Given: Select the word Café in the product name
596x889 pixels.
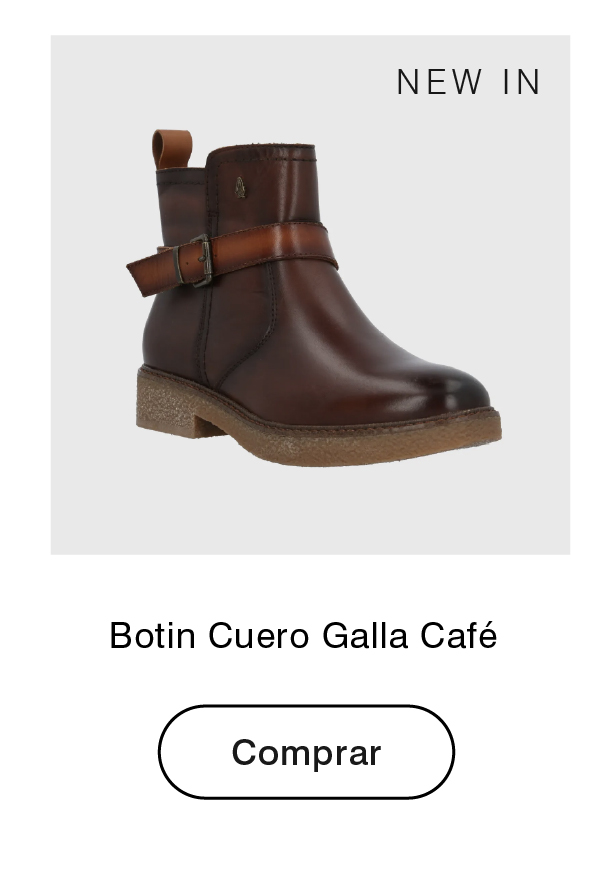Looking at the screenshot, I should (x=459, y=635).
